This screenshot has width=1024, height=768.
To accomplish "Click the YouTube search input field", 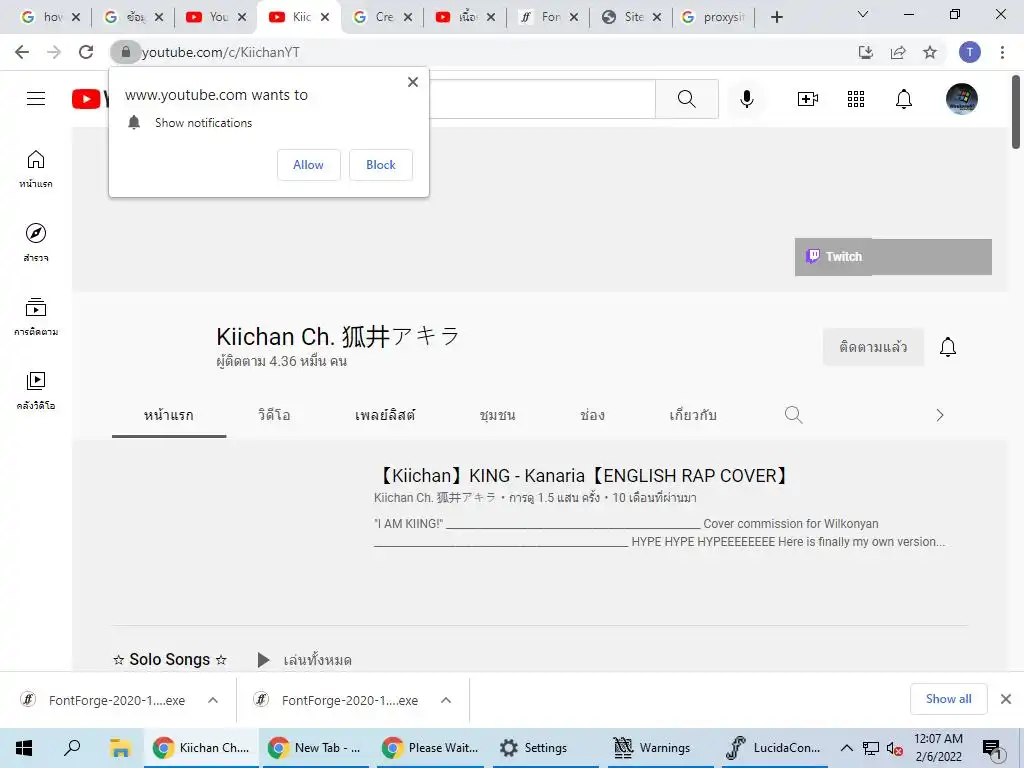I will point(542,99).
